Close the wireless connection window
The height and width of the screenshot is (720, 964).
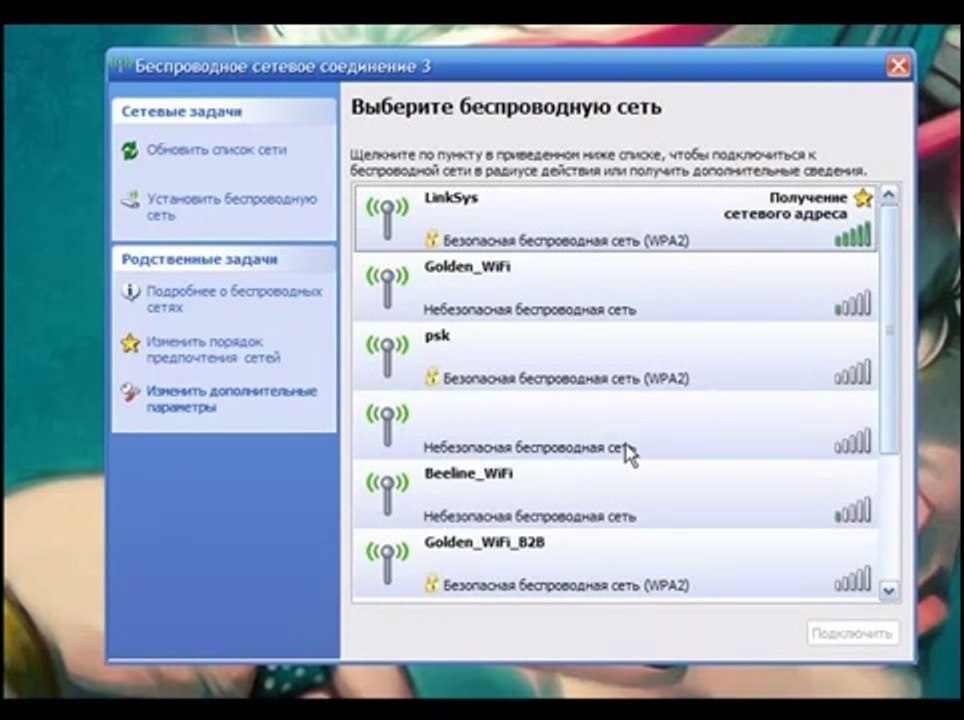pos(898,66)
